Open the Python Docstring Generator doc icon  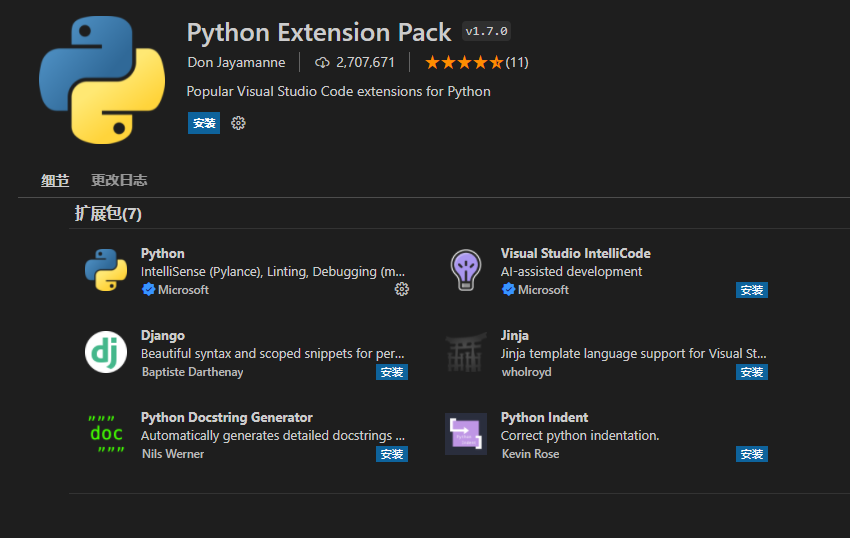point(106,434)
